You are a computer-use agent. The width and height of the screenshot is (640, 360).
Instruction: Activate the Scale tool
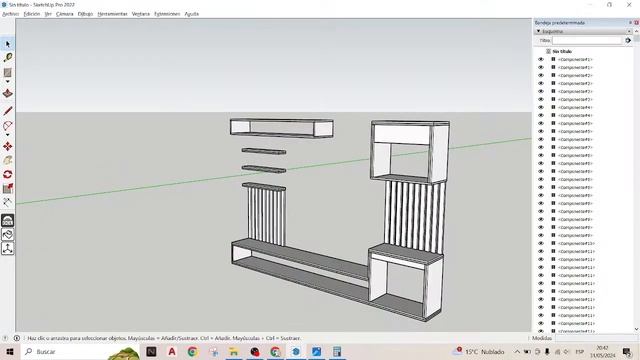(7, 188)
